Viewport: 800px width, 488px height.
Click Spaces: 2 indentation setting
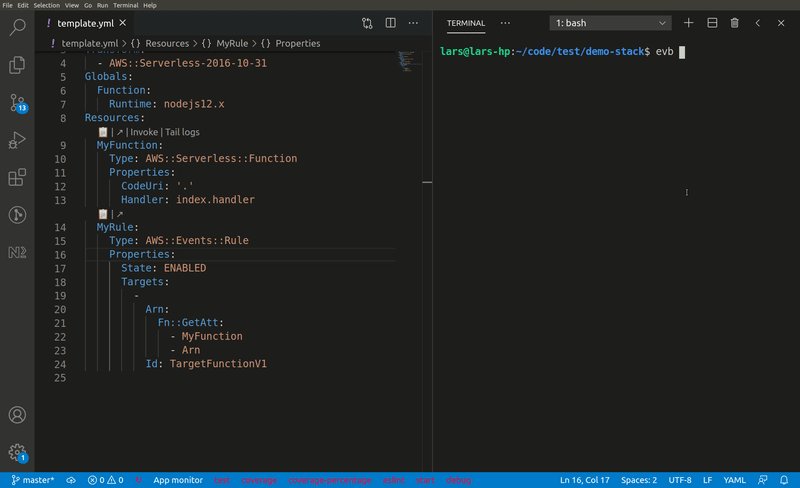639,480
